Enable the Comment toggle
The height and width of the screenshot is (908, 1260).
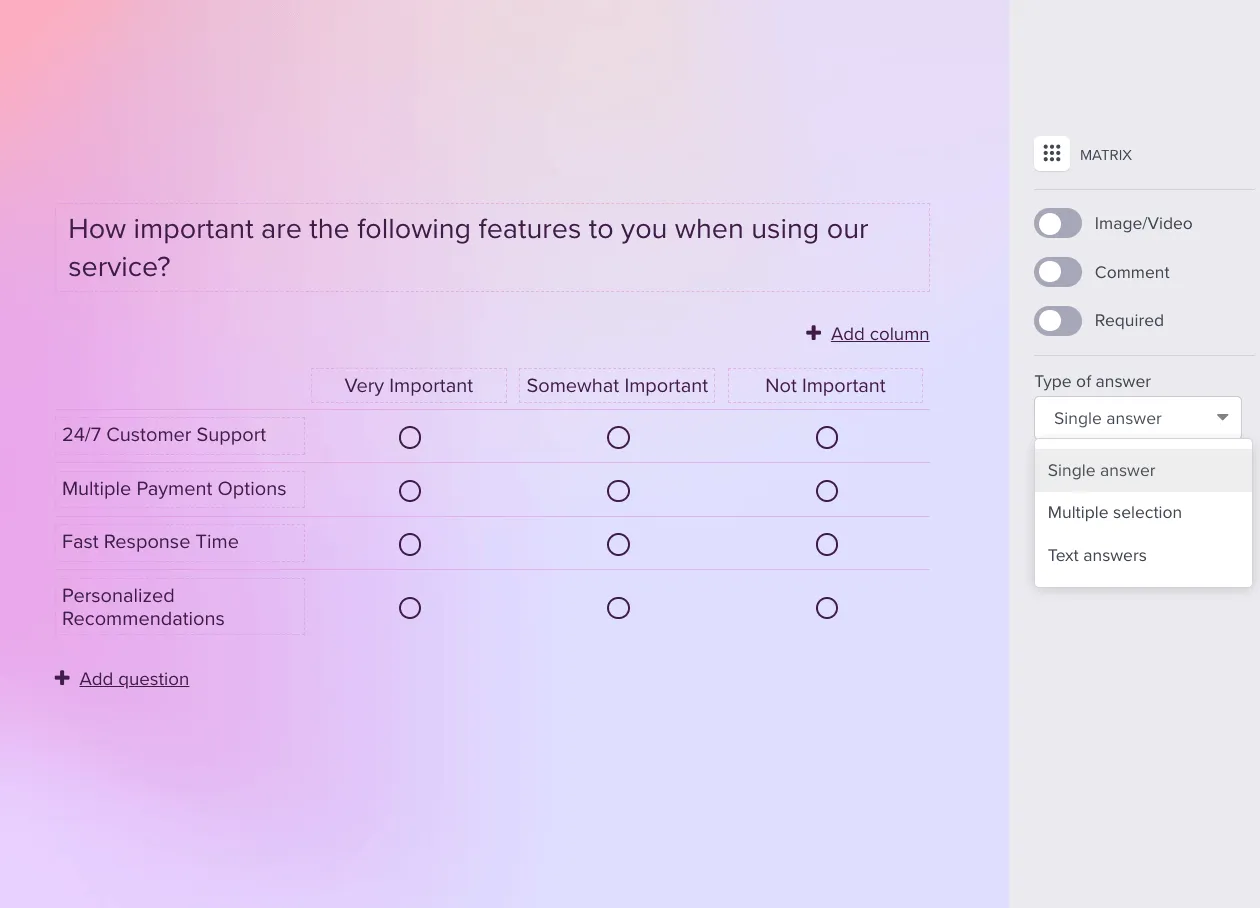point(1057,272)
